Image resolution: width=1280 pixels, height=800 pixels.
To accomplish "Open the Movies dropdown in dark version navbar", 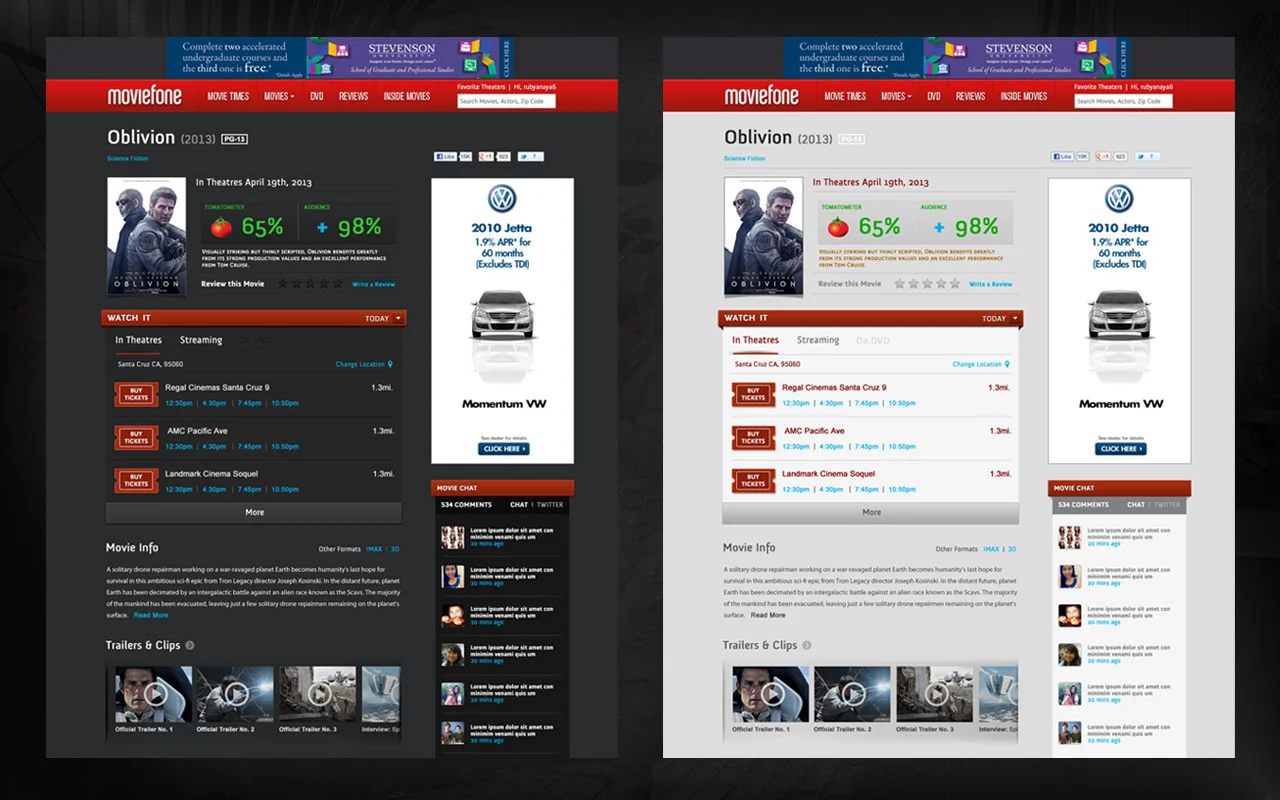I will [279, 97].
